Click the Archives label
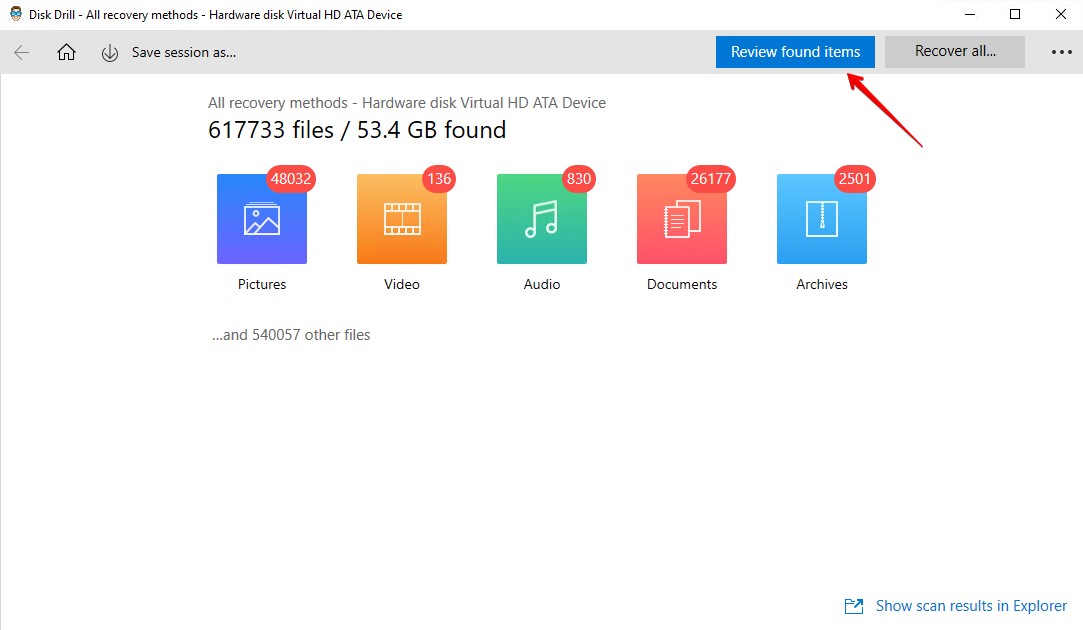The image size is (1083, 630). 822,284
